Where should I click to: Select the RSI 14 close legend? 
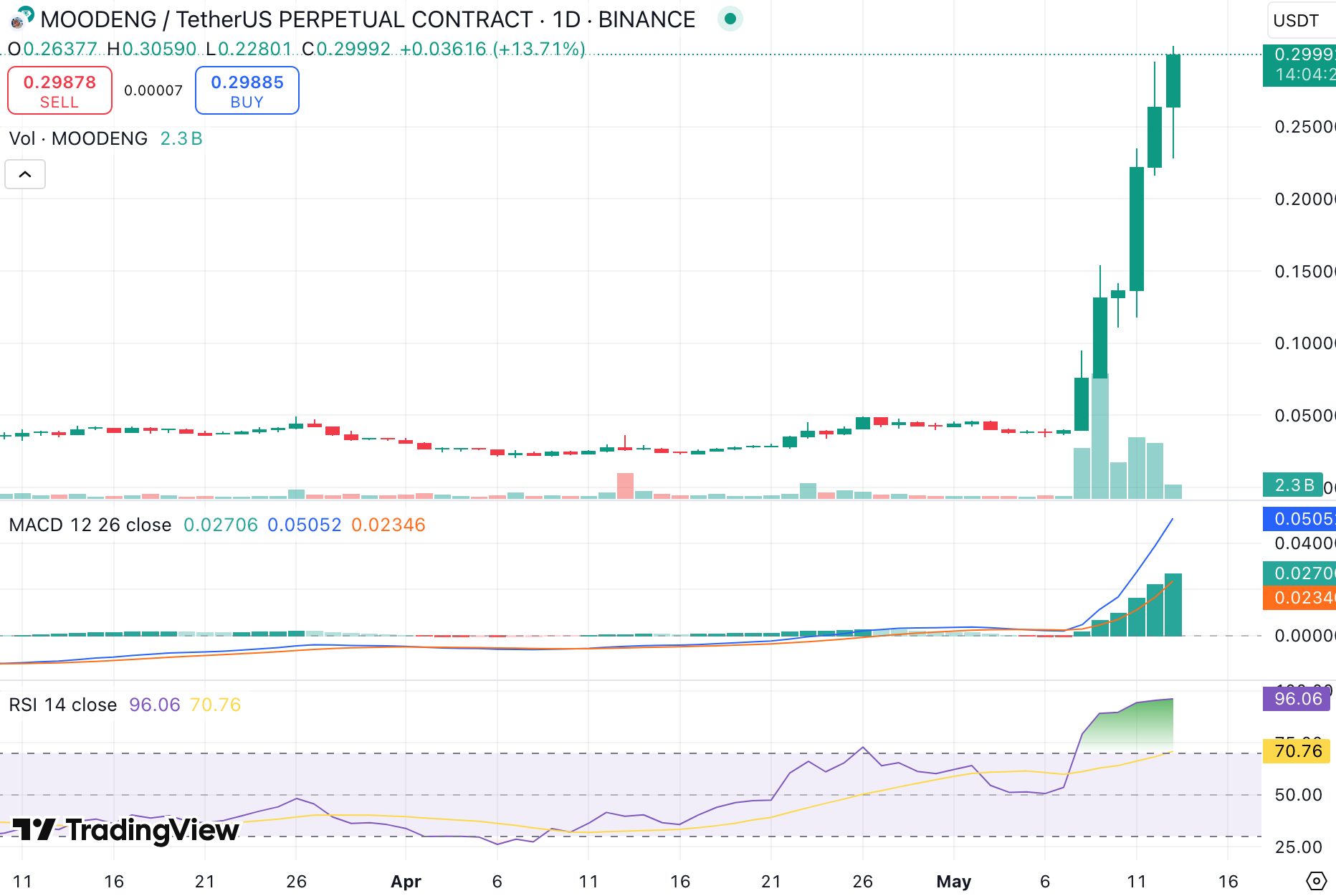pyautogui.click(x=63, y=705)
